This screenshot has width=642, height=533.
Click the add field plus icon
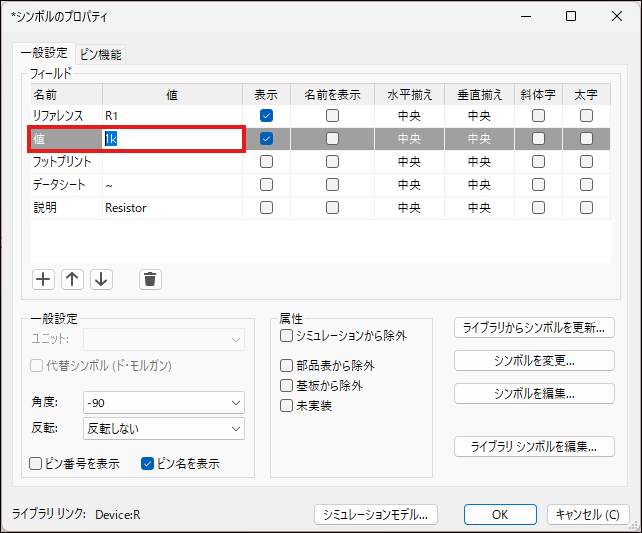(x=43, y=279)
